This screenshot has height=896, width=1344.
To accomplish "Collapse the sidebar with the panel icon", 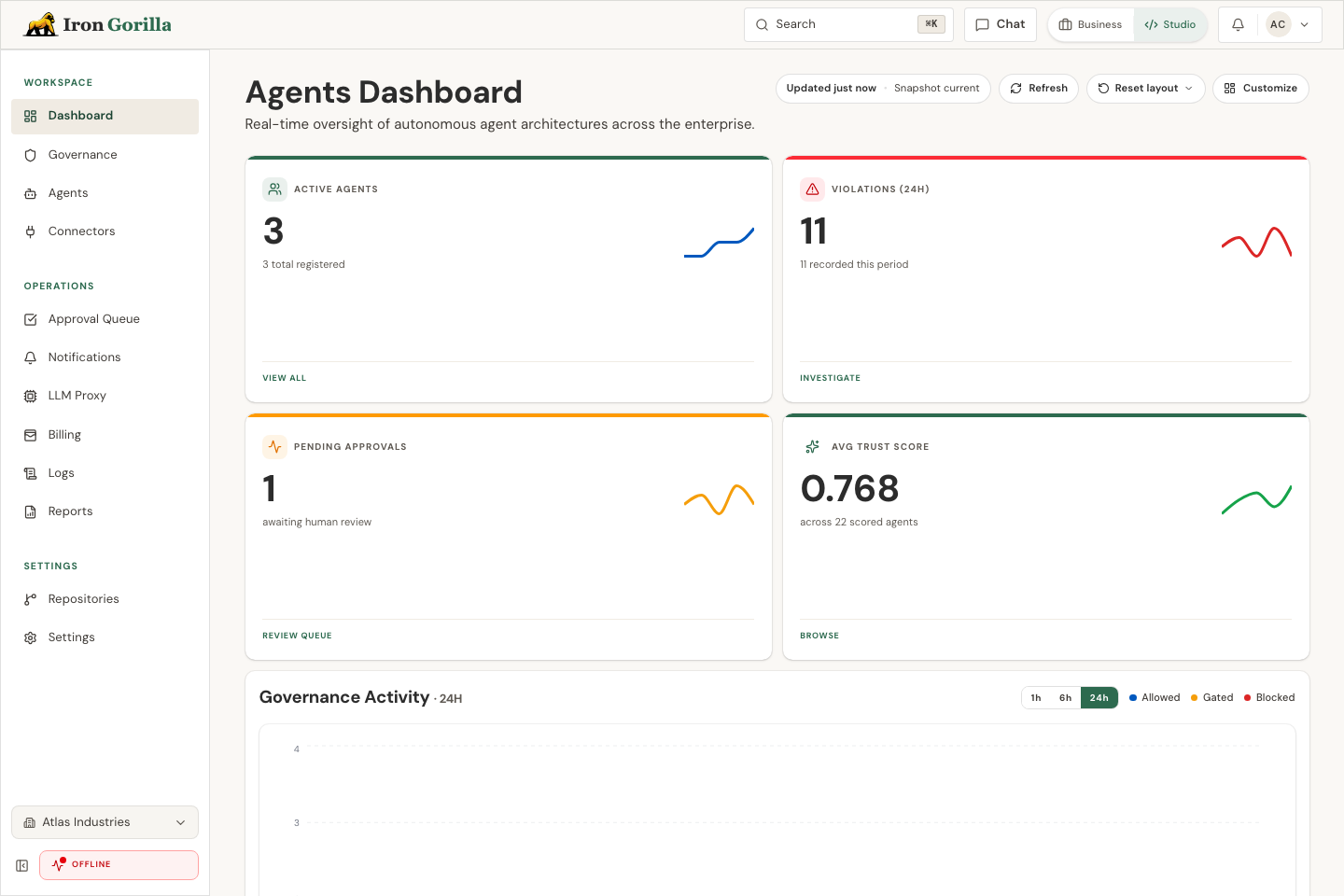I will point(21,865).
